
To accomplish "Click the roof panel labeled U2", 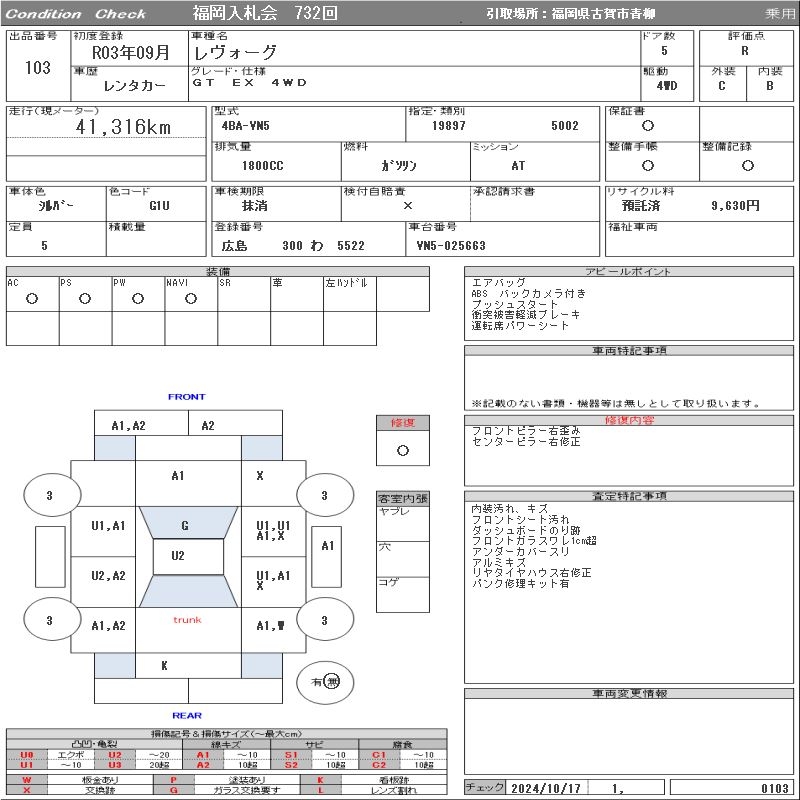I will coord(178,556).
